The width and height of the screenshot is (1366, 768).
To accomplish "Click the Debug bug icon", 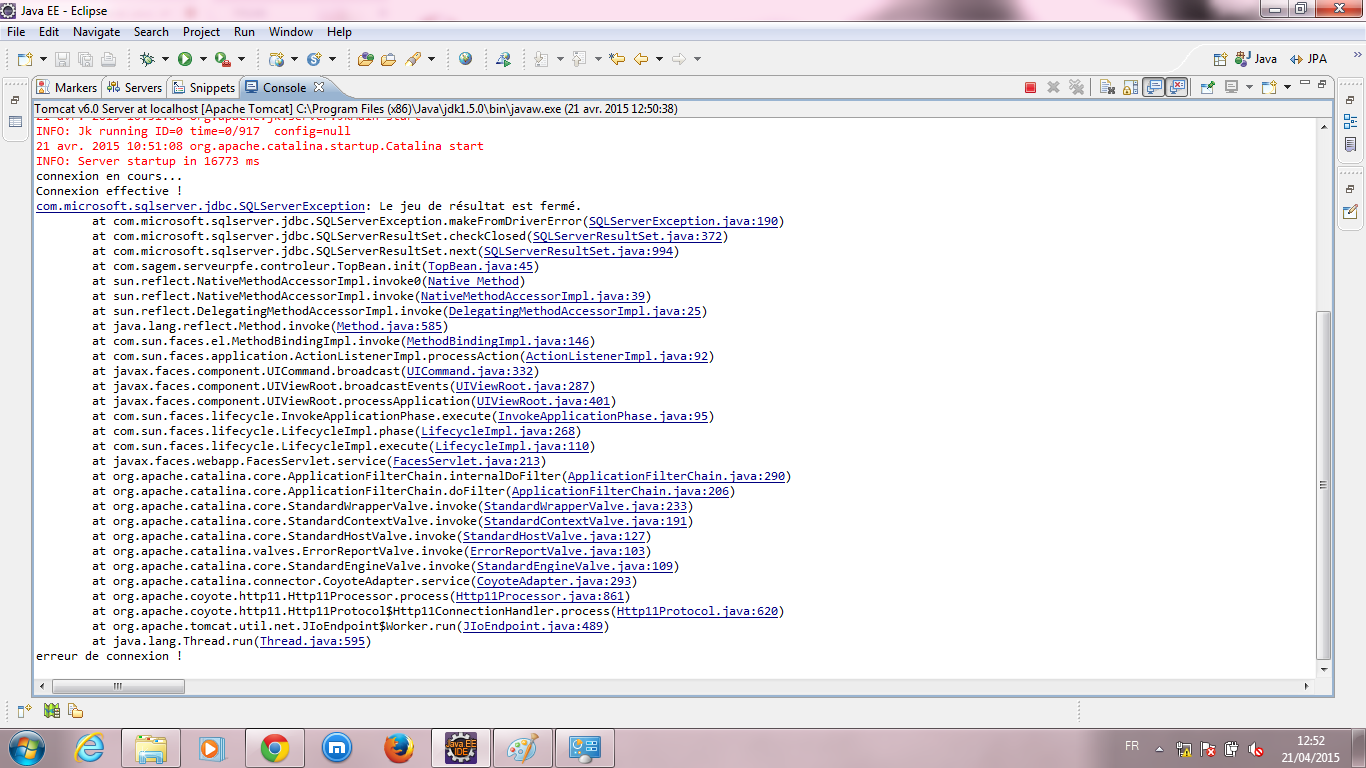I will tap(147, 59).
